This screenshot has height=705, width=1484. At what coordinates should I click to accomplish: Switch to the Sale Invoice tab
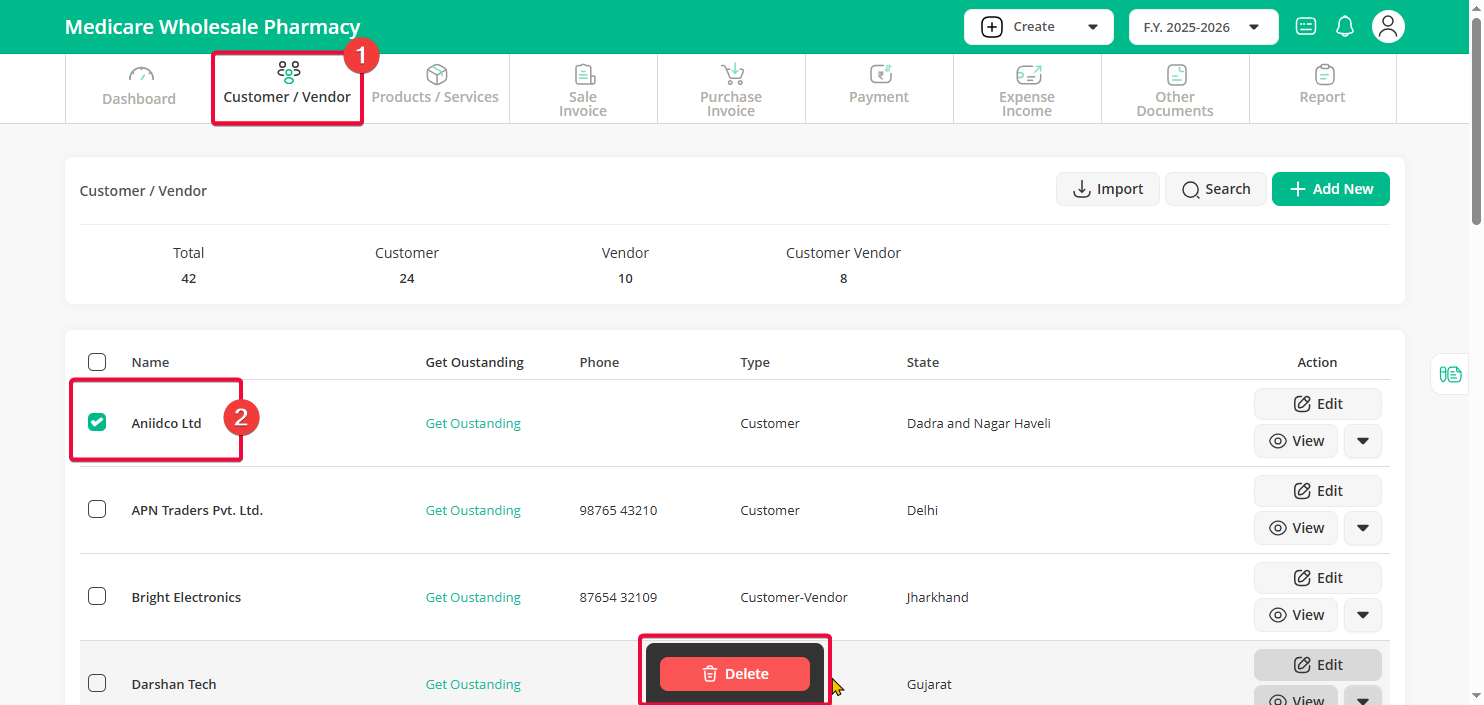click(583, 89)
